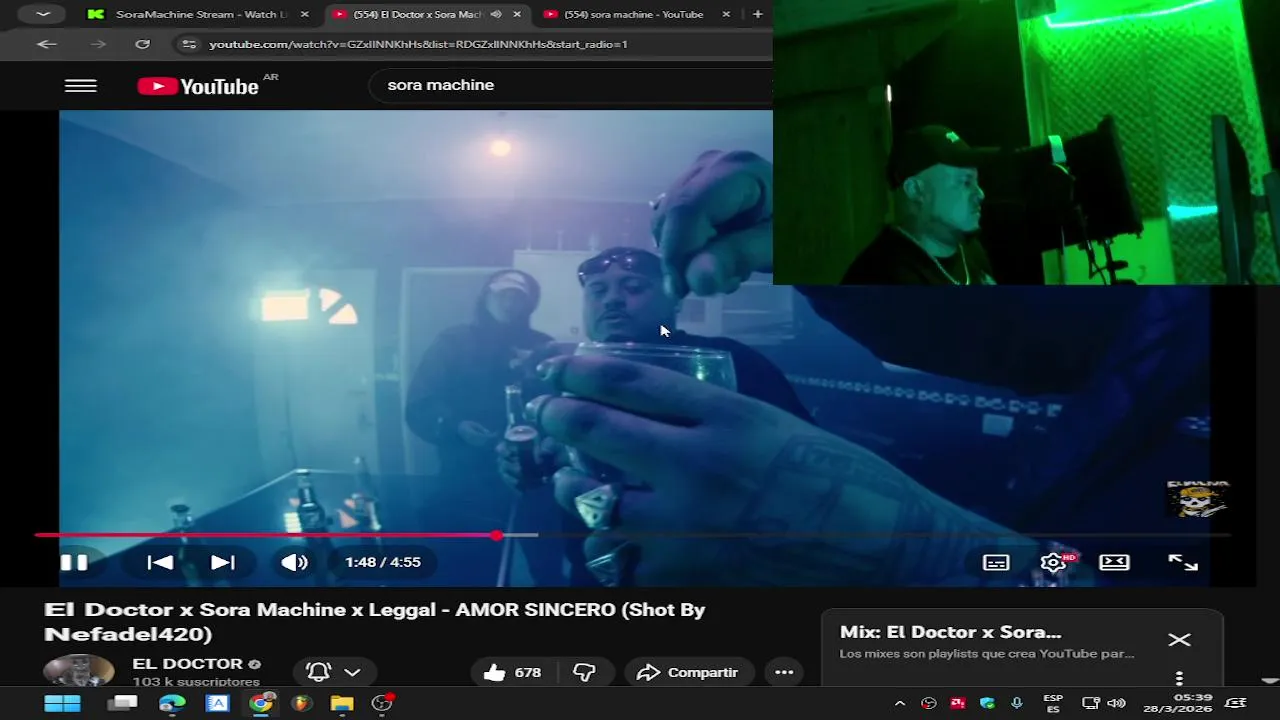Close the 'sora machine - YouTube' tab
Viewport: 1280px width, 720px height.
coord(726,14)
